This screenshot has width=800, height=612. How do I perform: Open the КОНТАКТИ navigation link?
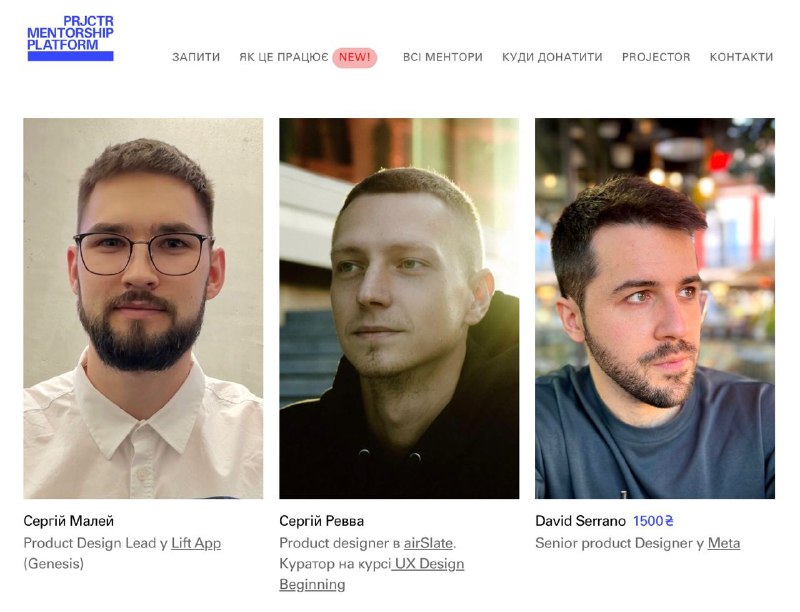[741, 57]
